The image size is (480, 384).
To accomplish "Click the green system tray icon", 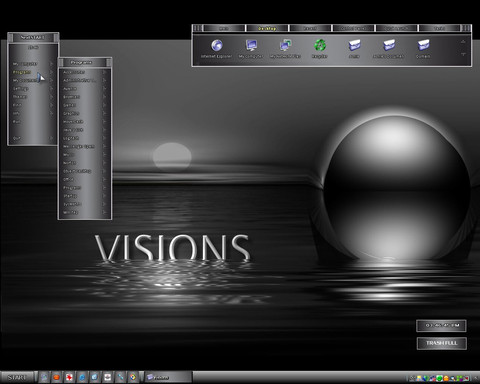I will [x=439, y=378].
